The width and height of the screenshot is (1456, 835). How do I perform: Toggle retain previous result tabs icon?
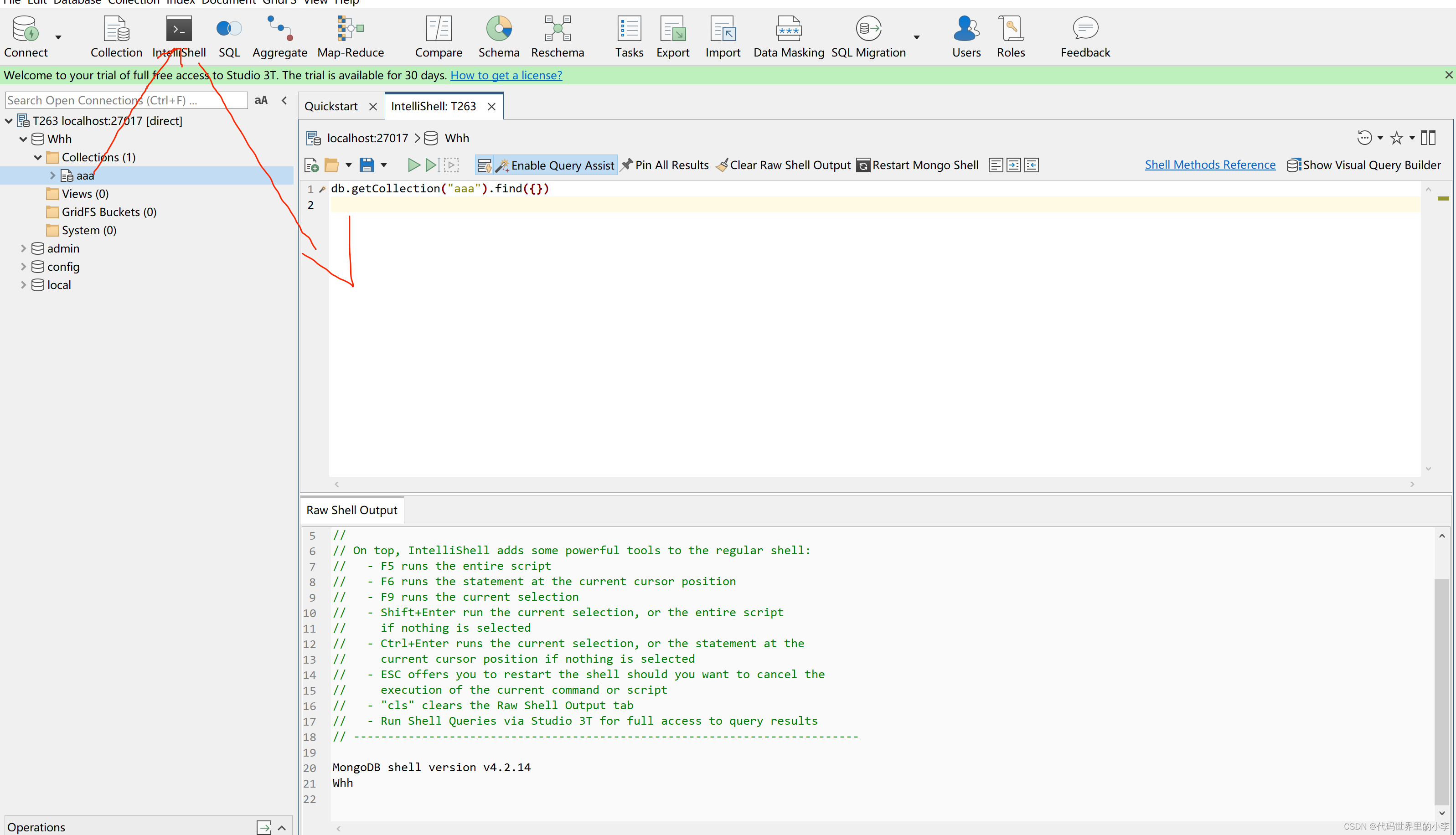point(485,165)
